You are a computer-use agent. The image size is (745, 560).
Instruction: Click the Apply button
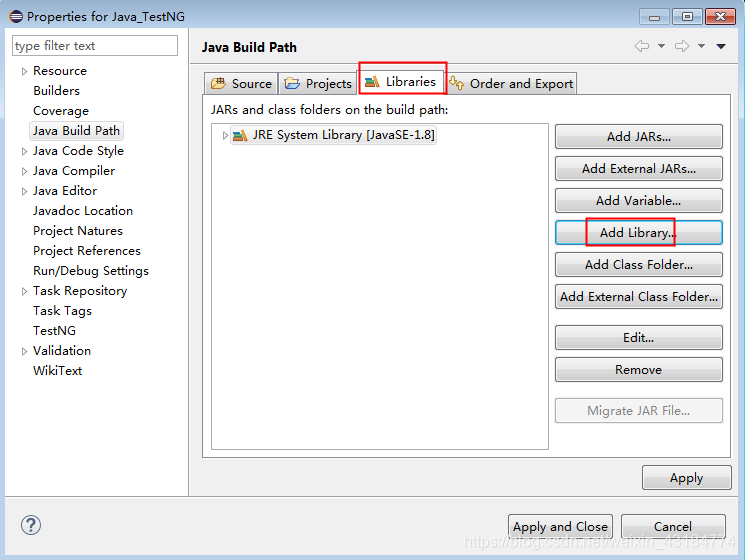click(687, 477)
